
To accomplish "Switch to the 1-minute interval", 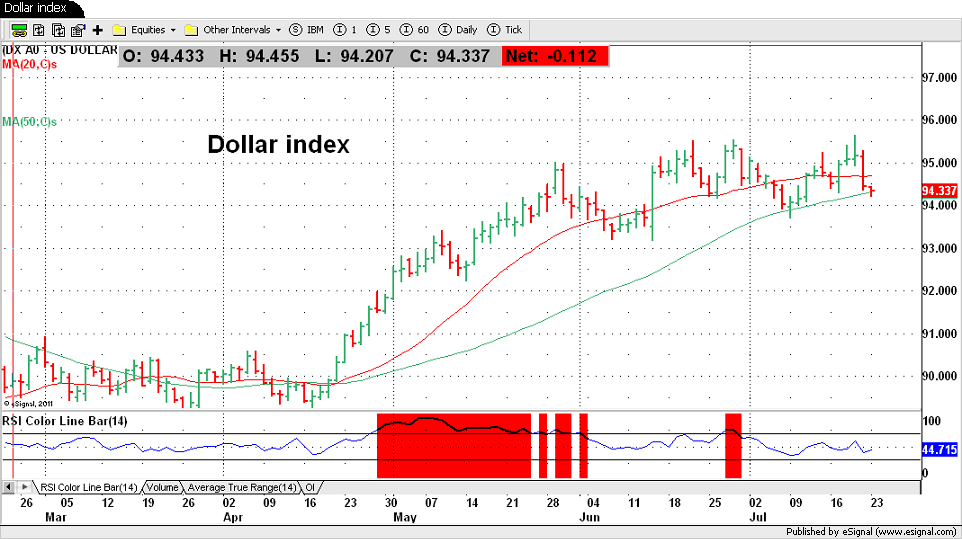I will [x=345, y=29].
